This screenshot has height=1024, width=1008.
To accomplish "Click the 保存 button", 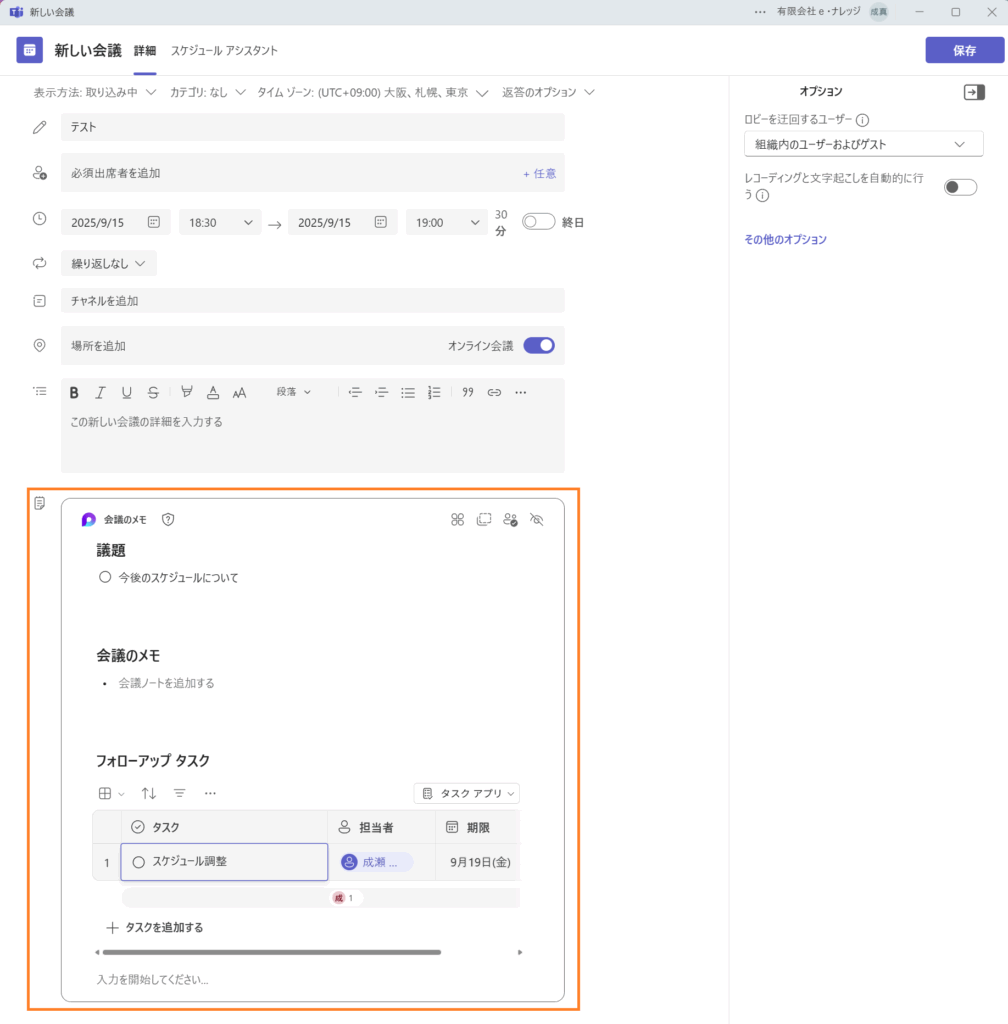I will pos(964,51).
